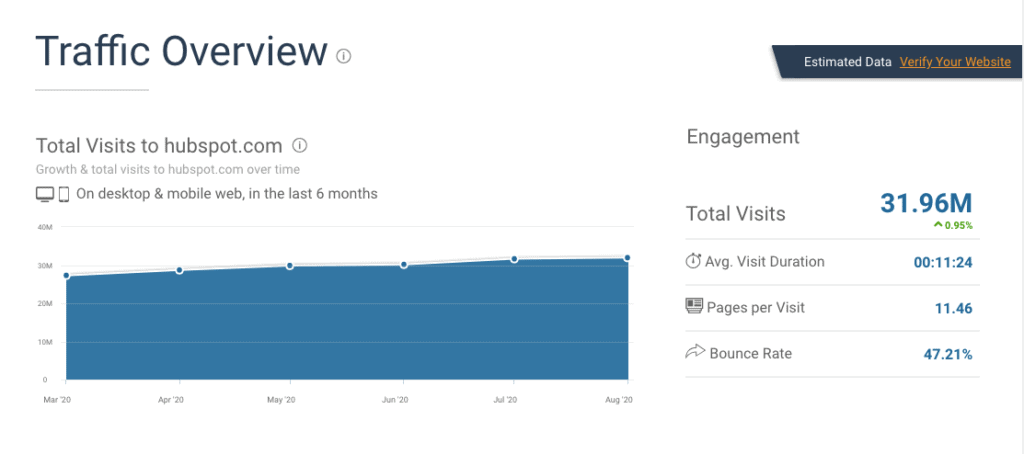Click the green growth arrow under 31.96M
The width and height of the screenshot is (1024, 454).
coord(937,225)
